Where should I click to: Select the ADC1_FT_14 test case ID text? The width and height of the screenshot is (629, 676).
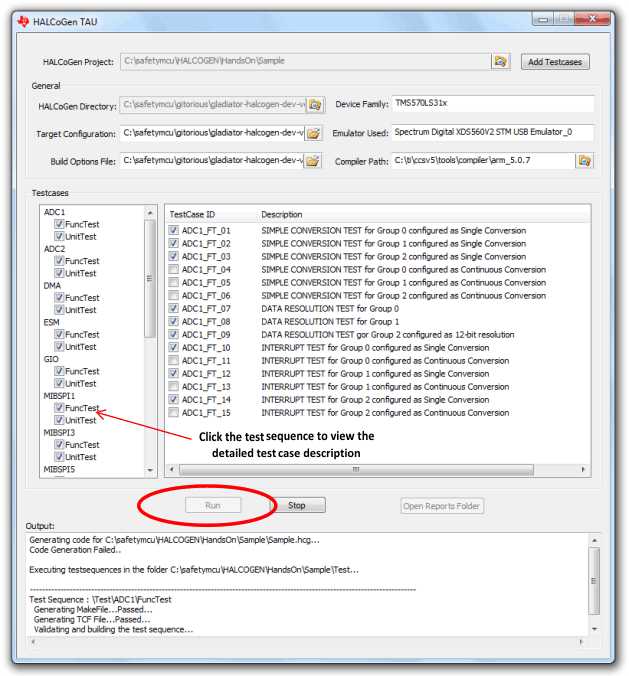[x=206, y=400]
